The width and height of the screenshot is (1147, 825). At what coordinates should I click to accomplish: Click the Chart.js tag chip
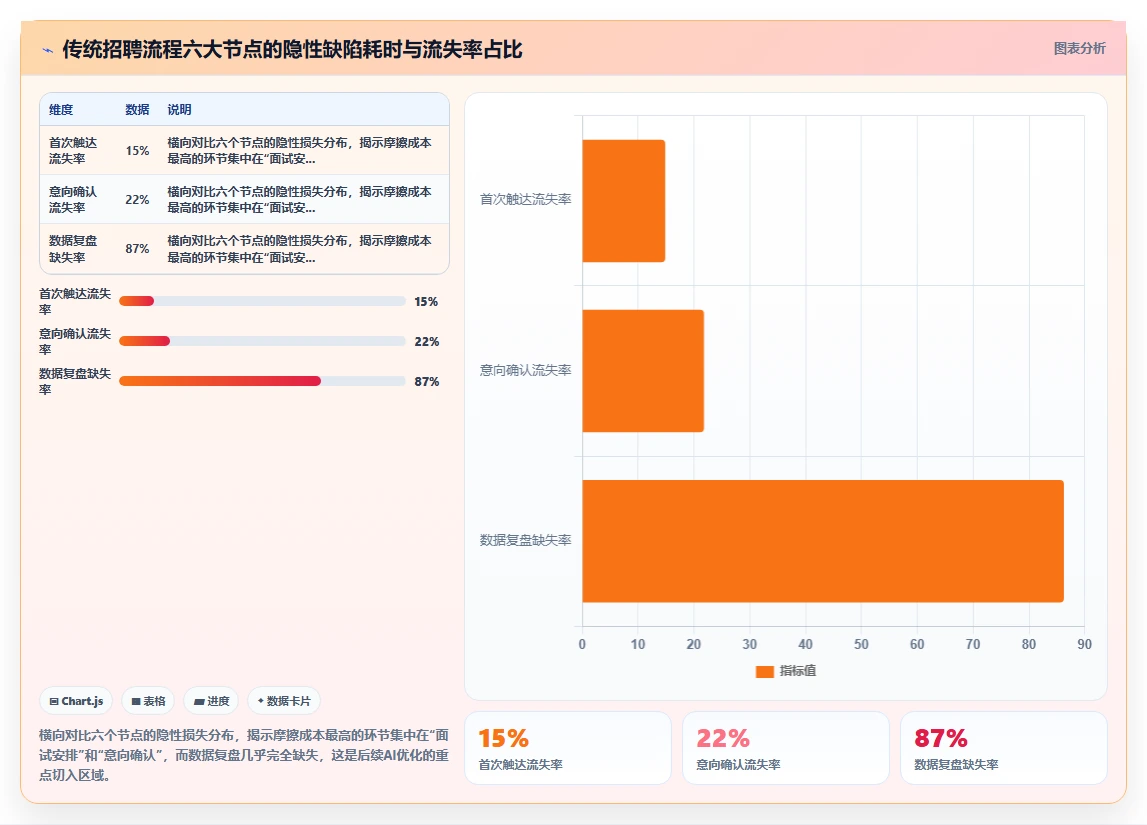point(76,701)
